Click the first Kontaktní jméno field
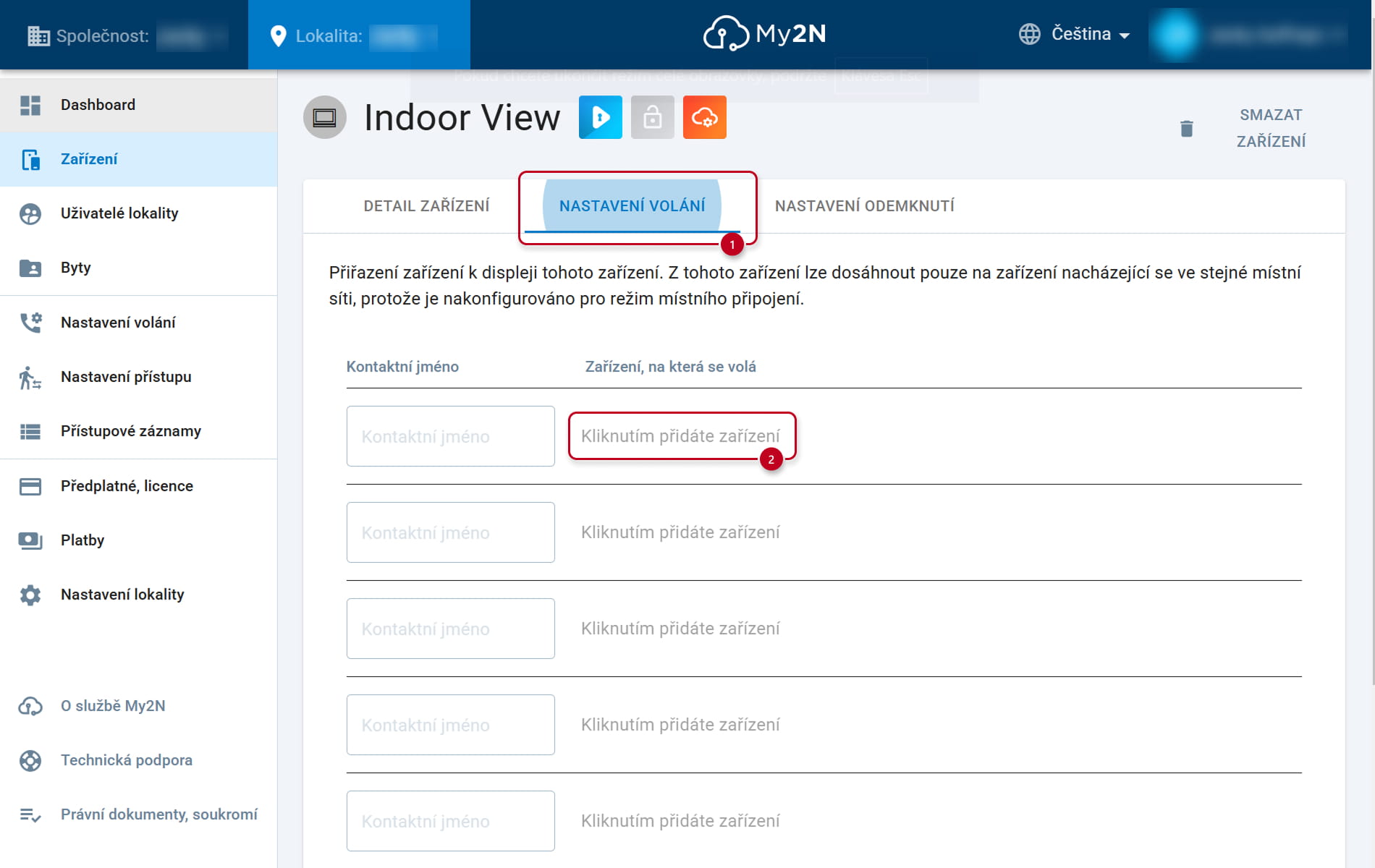Screen dimensions: 1375x868 451,436
